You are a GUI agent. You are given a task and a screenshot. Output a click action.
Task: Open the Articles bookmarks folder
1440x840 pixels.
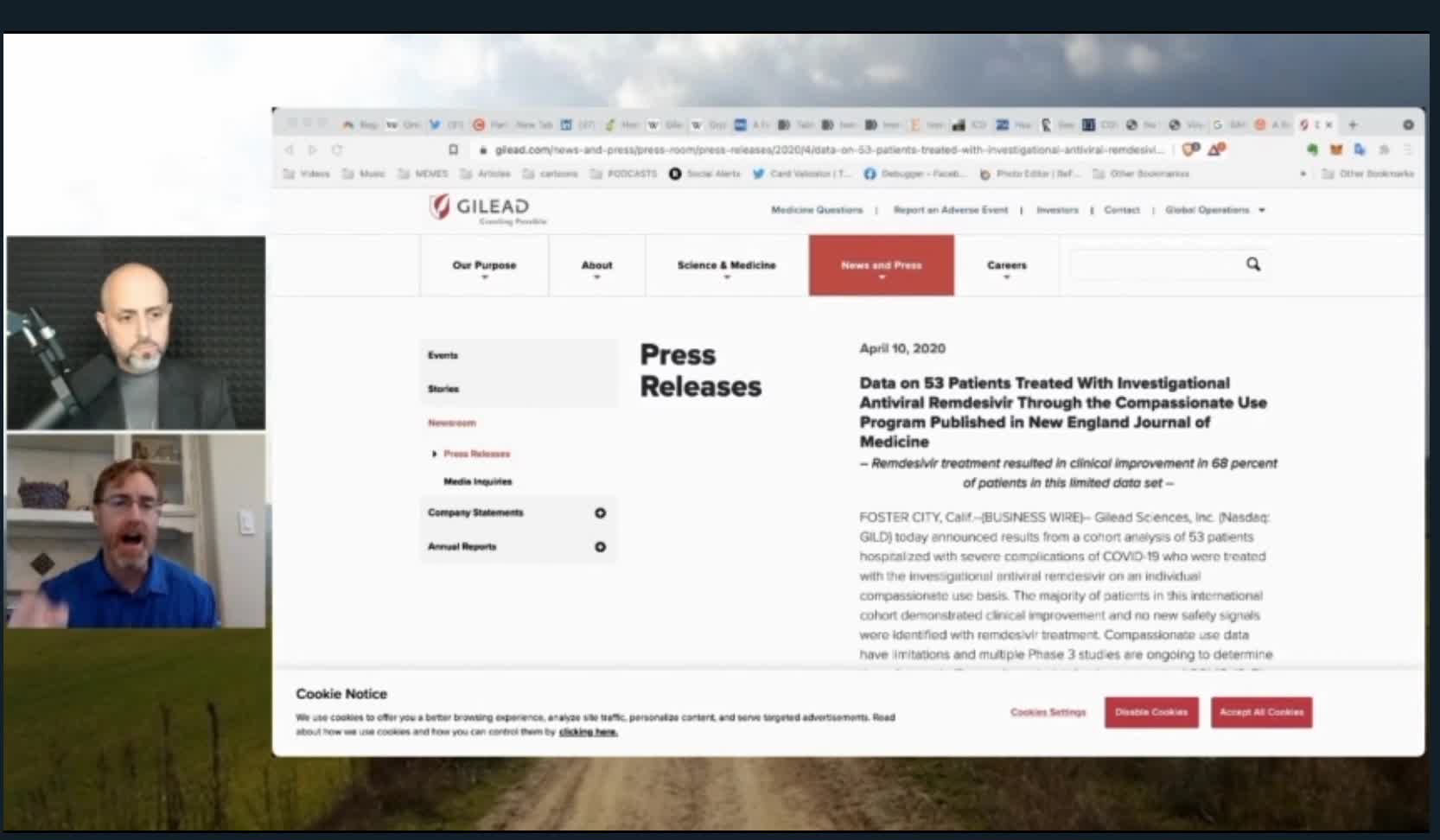[x=485, y=174]
